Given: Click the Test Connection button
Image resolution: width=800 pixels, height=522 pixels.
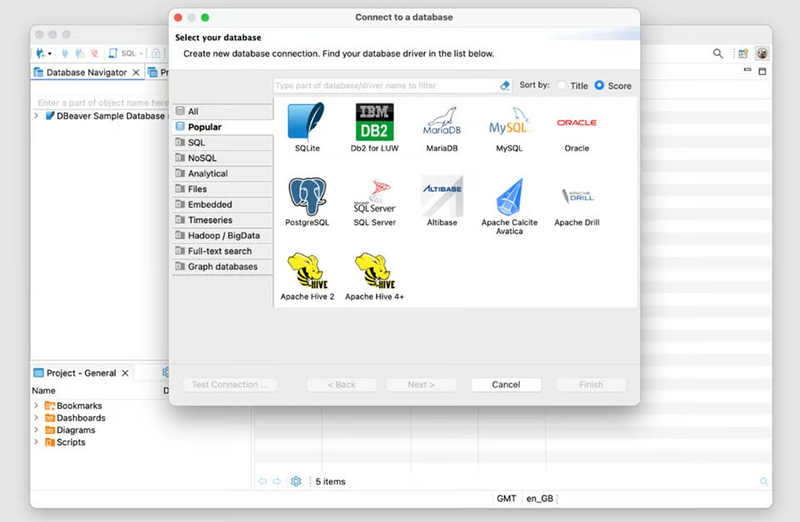Looking at the screenshot, I should (230, 384).
